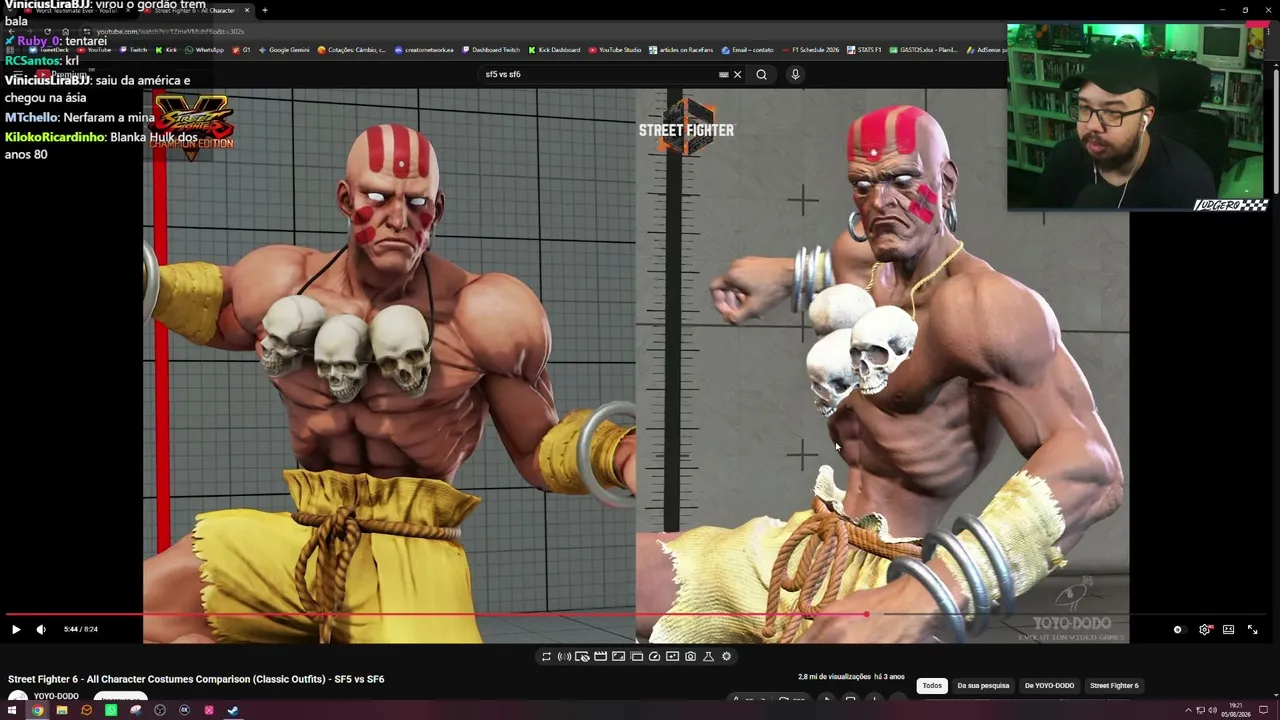Select the "De YOYO-DODO" filter chip
This screenshot has height=720, width=1280.
tap(1049, 686)
